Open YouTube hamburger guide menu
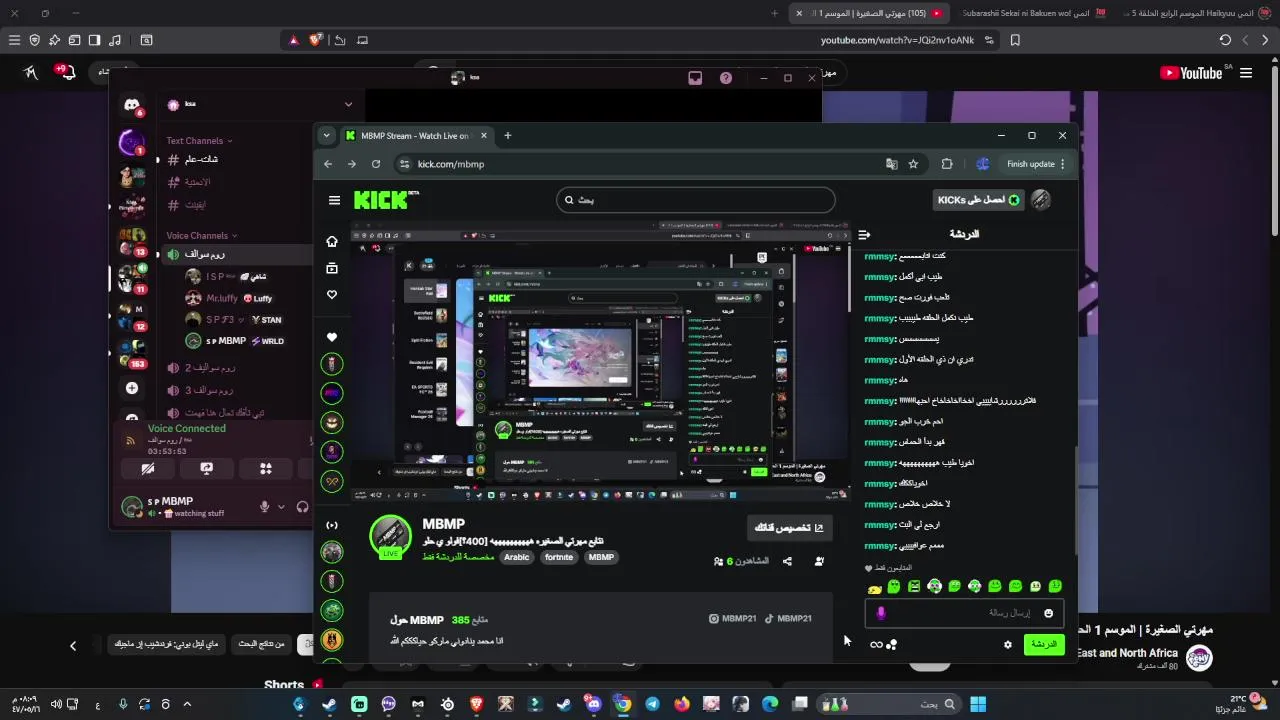This screenshot has width=1280, height=720. coord(1246,73)
